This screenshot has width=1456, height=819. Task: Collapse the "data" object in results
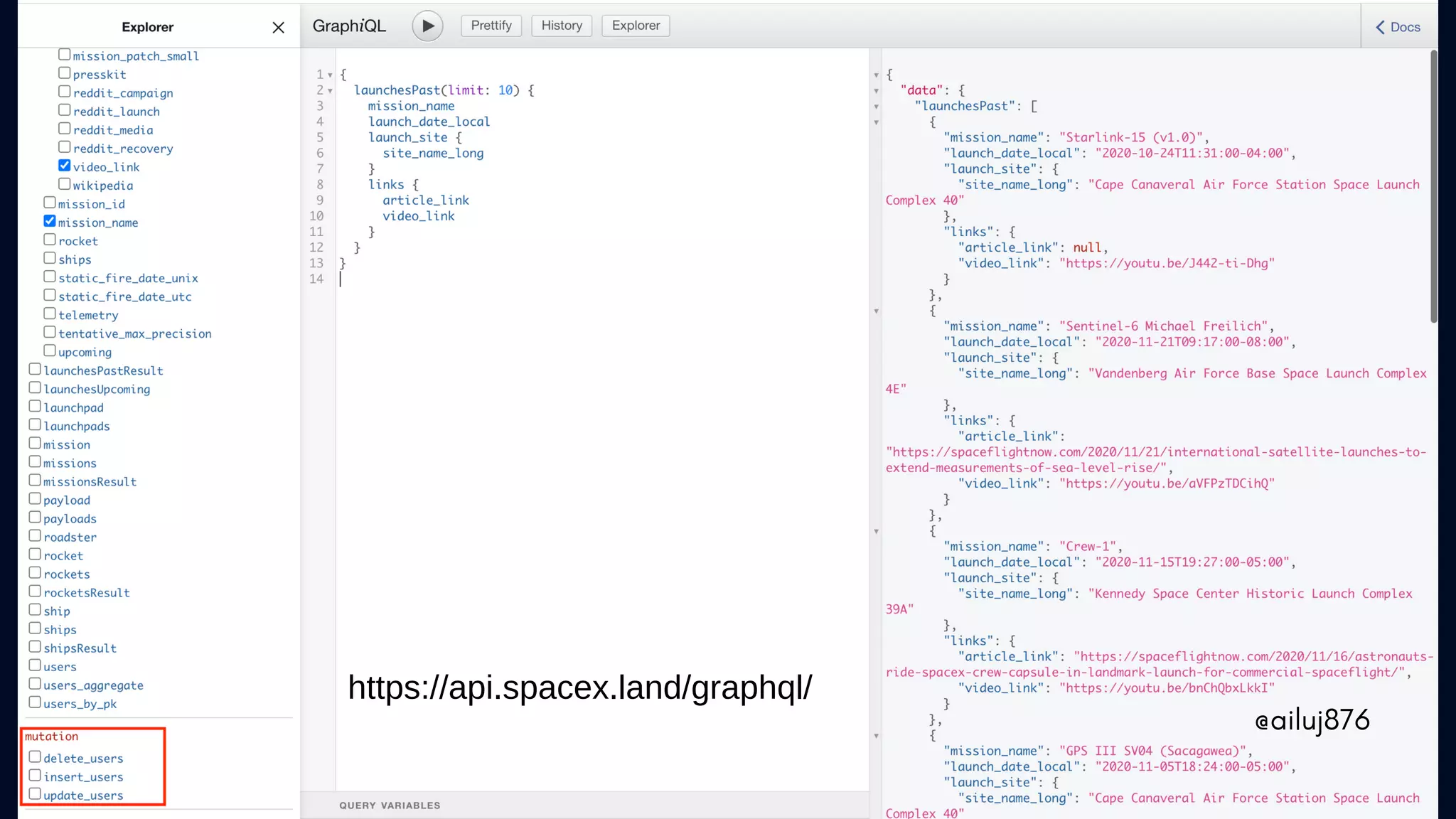pyautogui.click(x=876, y=91)
